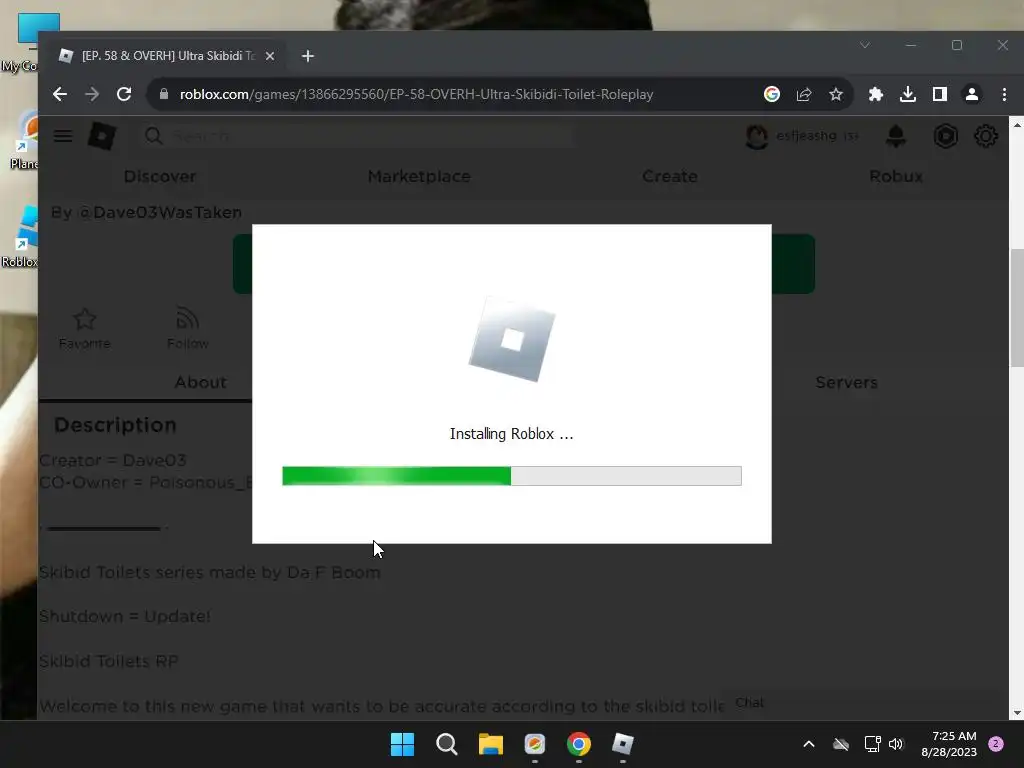The width and height of the screenshot is (1024, 768).
Task: Open Roblox settings gear
Action: pos(985,136)
